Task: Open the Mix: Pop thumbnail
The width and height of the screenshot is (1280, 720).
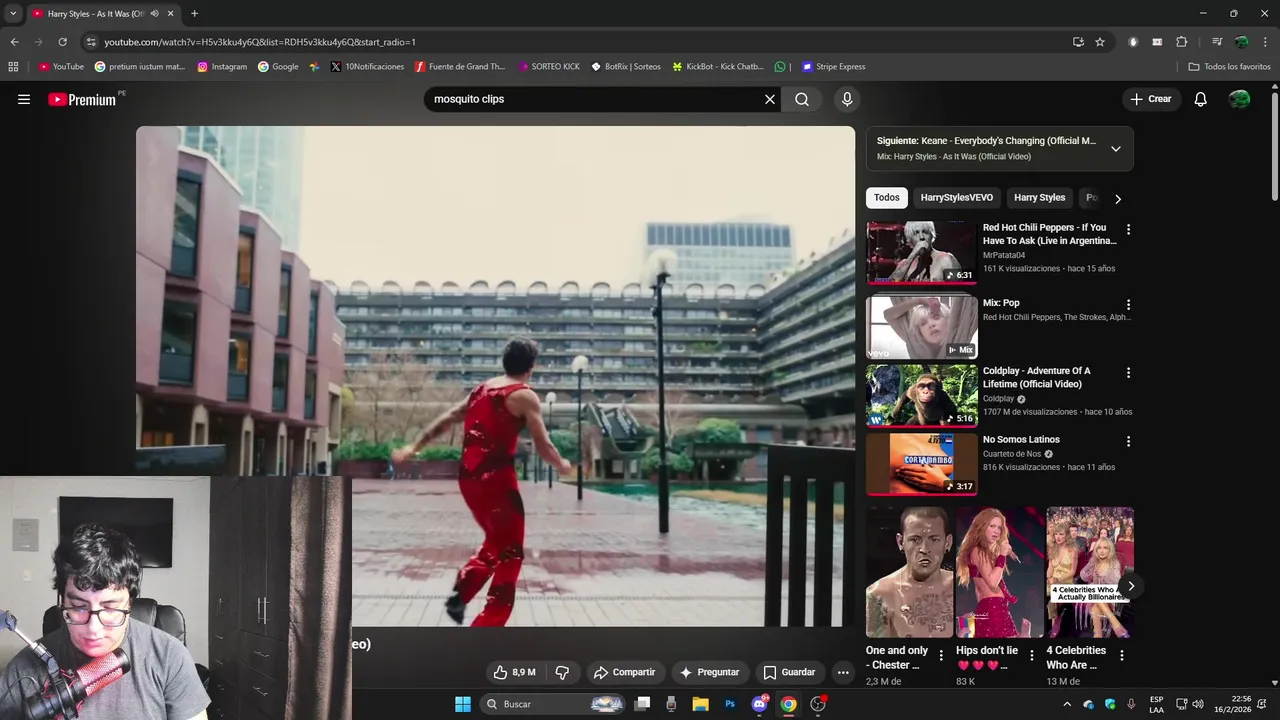Action: click(921, 326)
